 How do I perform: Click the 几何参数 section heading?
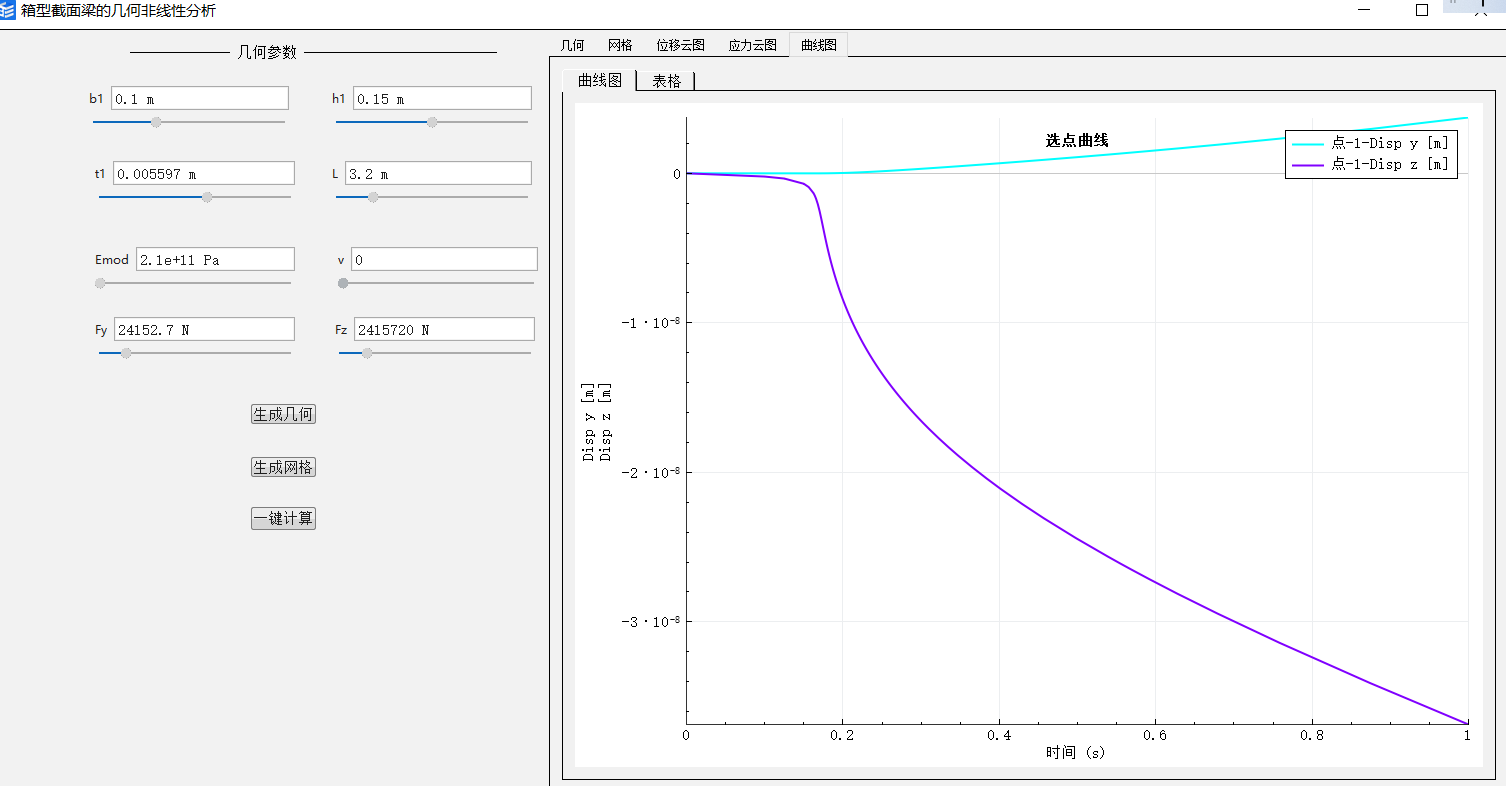[x=267, y=52]
